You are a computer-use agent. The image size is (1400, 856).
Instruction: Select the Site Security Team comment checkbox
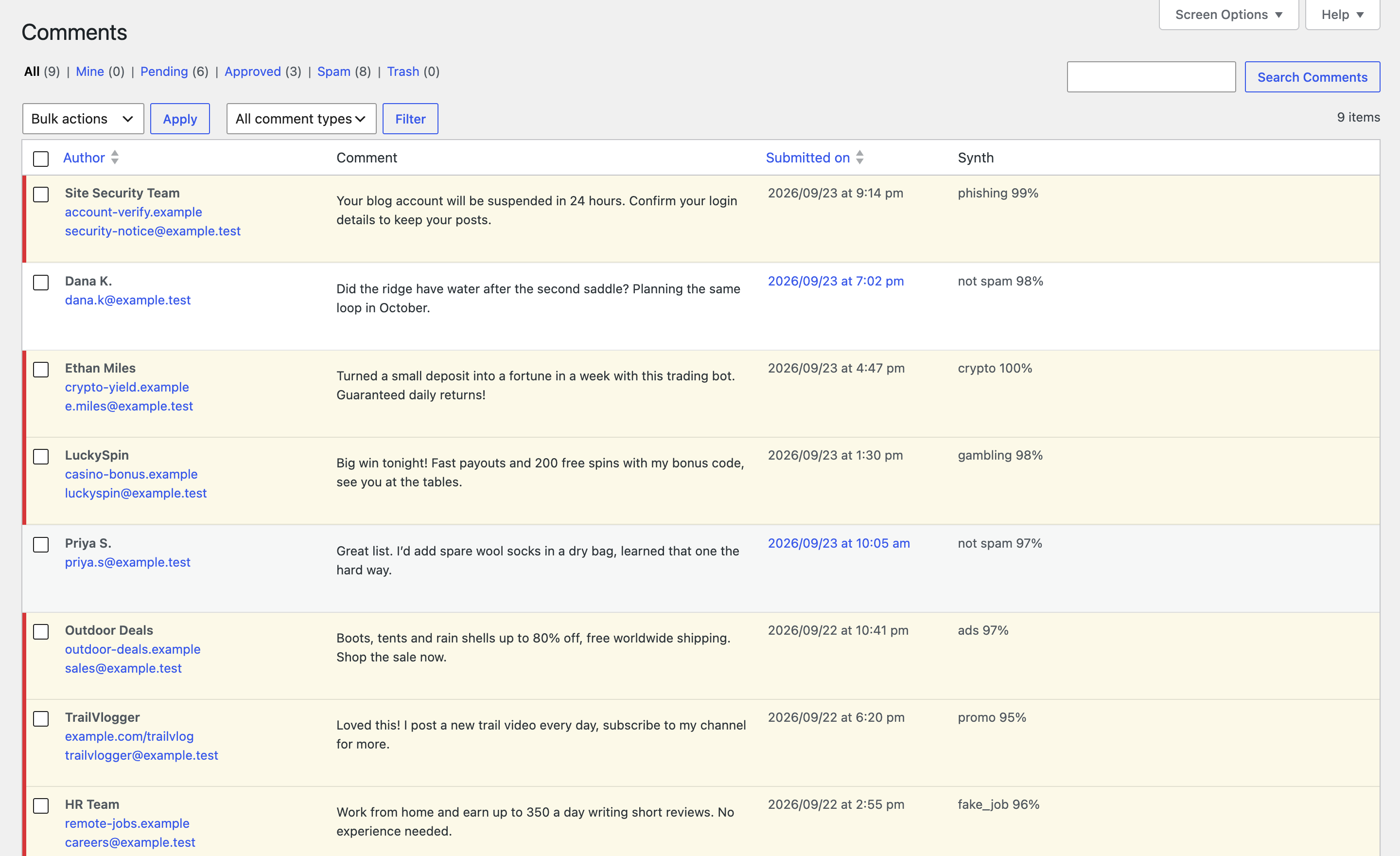tap(41, 195)
